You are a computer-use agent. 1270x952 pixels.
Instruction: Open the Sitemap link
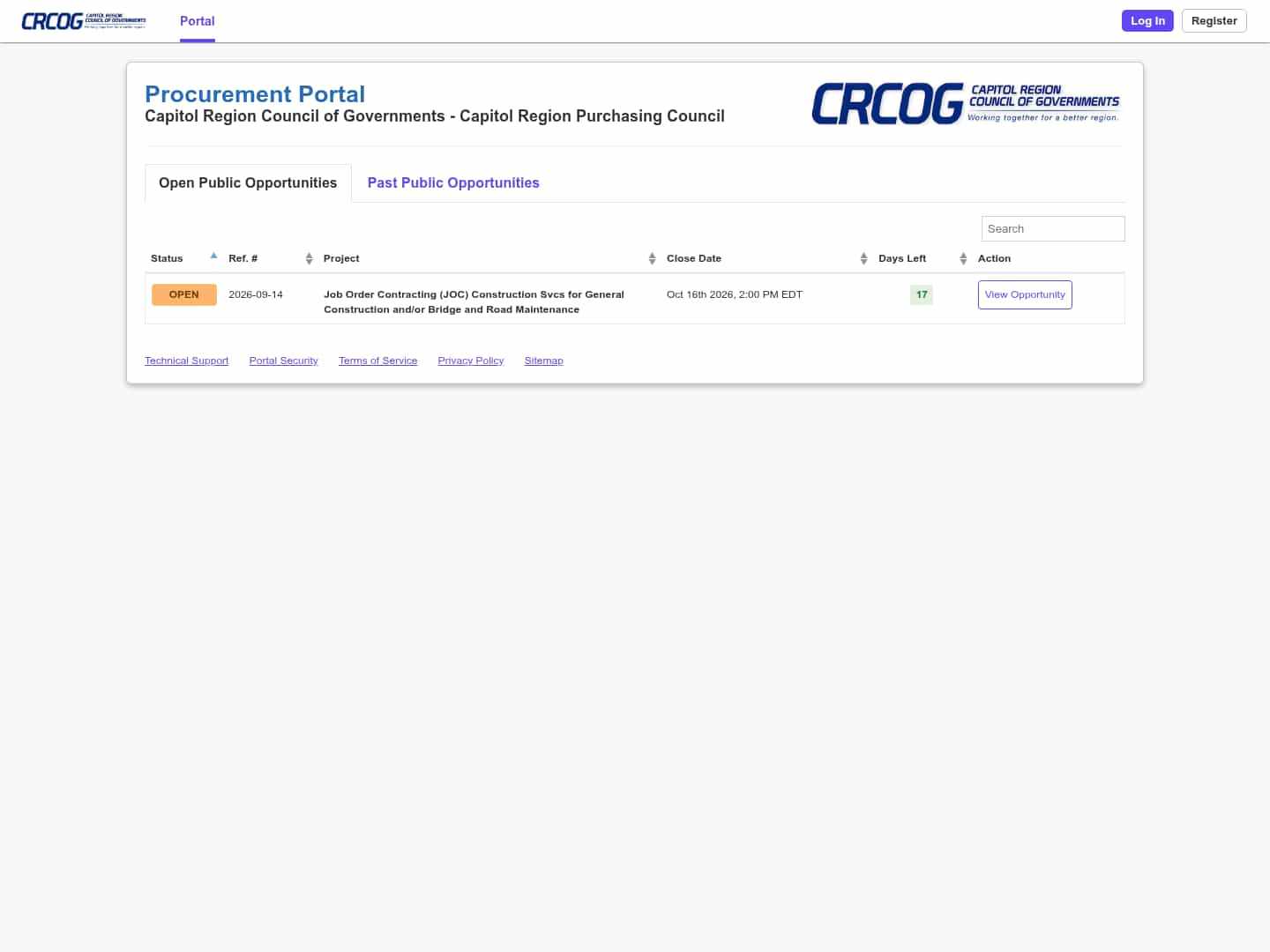[x=543, y=361]
